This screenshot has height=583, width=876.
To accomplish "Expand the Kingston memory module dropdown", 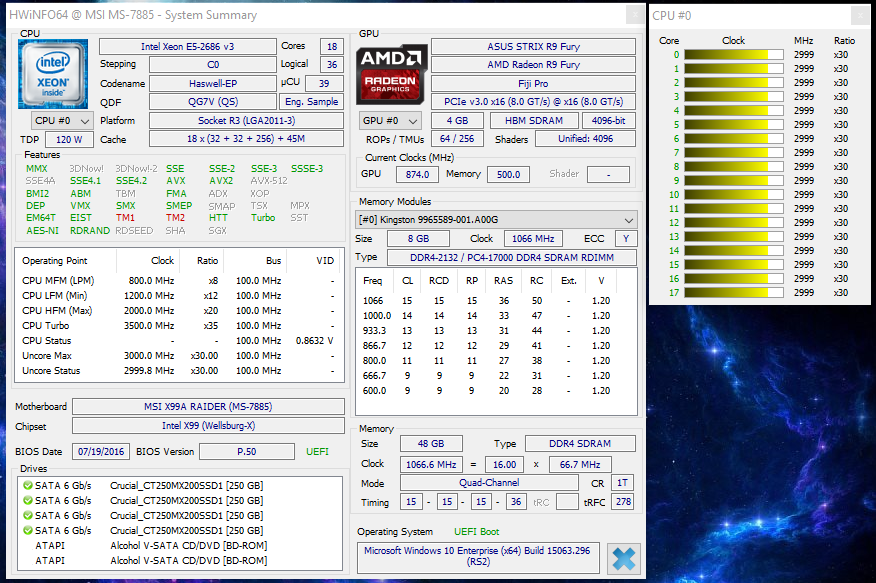I will [496, 219].
